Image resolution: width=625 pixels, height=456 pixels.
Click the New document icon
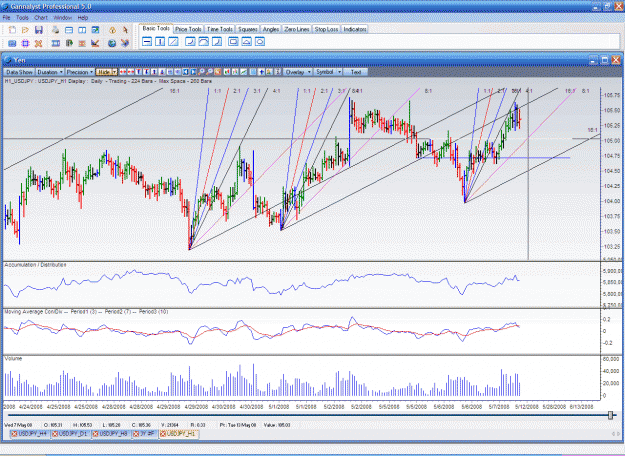pos(12,30)
